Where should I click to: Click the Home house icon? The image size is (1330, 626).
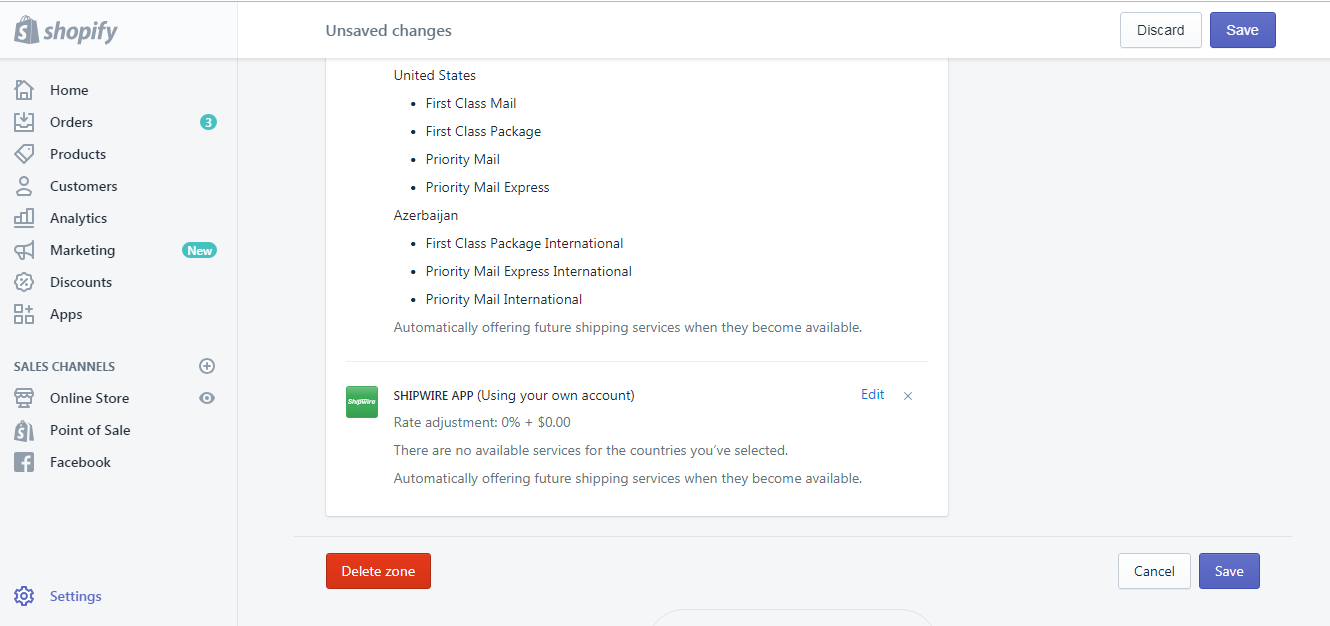(x=24, y=90)
